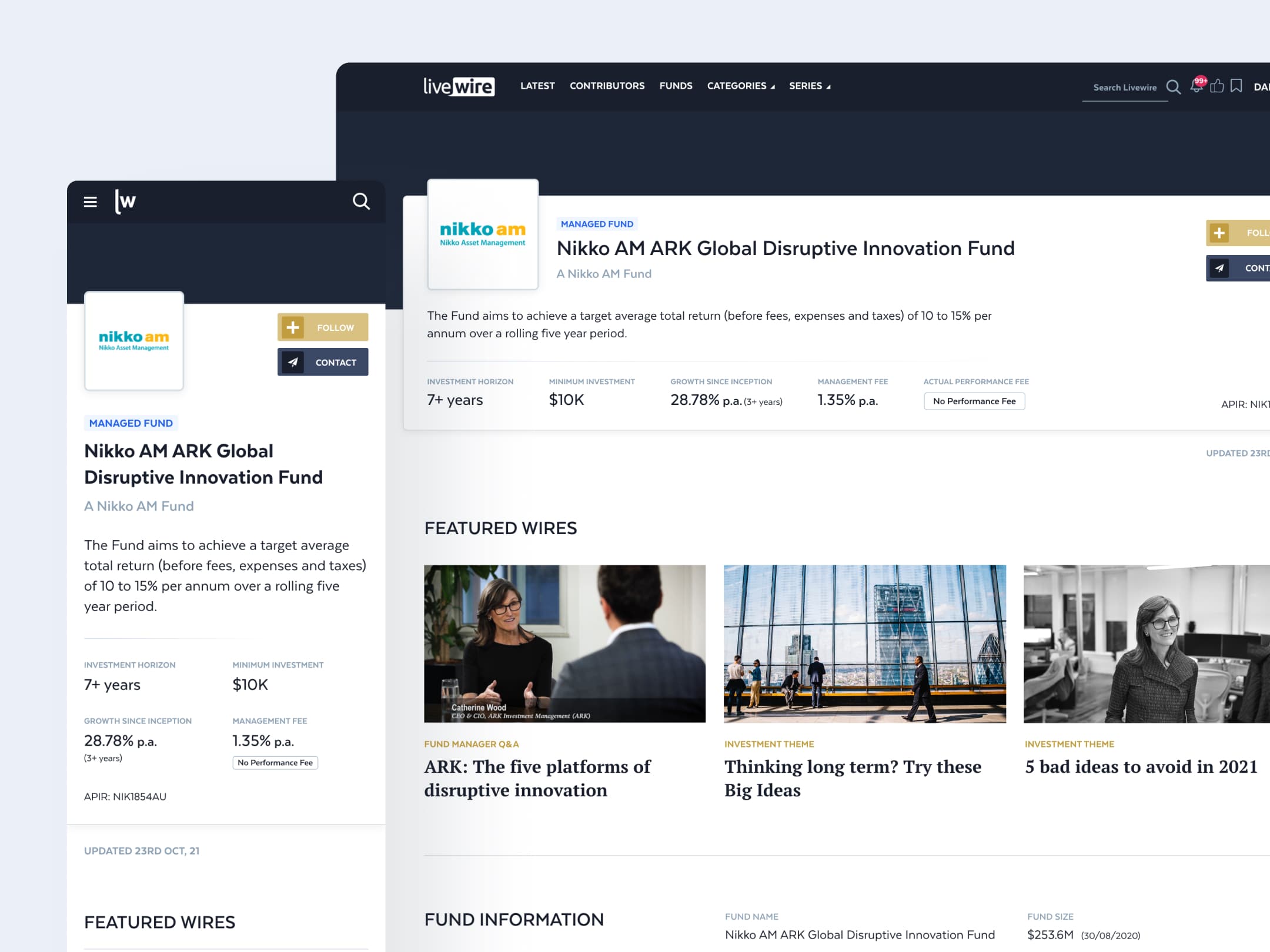Click the desktop search magnifier icon
This screenshot has width=1270, height=952.
[x=1173, y=87]
